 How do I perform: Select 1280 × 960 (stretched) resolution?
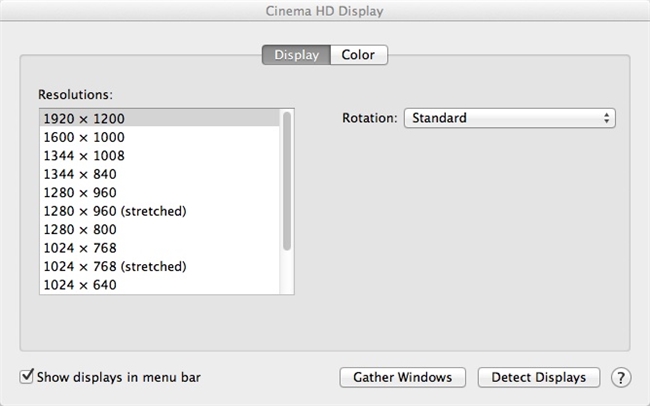[115, 211]
